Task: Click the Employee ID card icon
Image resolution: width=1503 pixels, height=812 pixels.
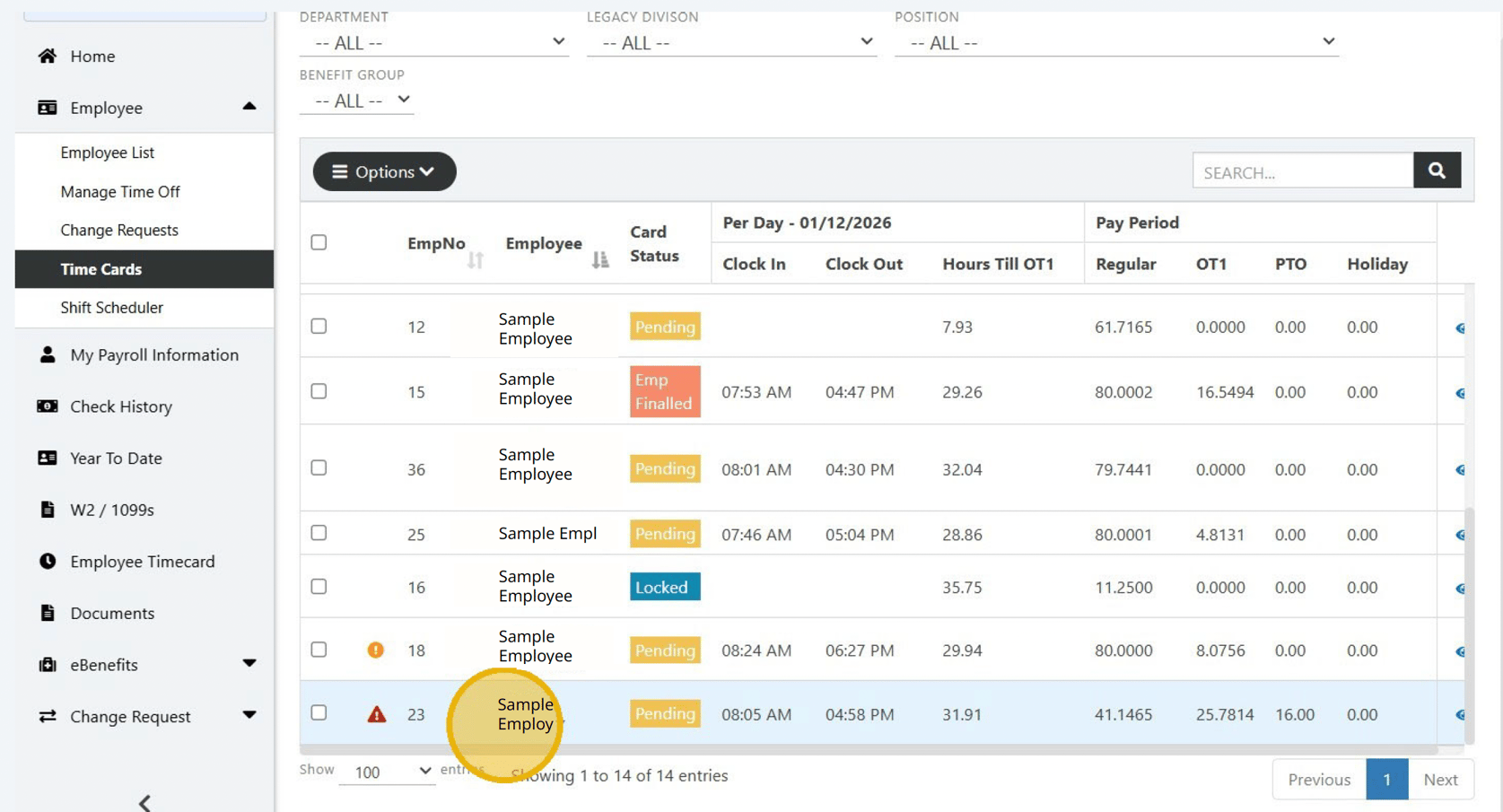Action: coord(48,108)
